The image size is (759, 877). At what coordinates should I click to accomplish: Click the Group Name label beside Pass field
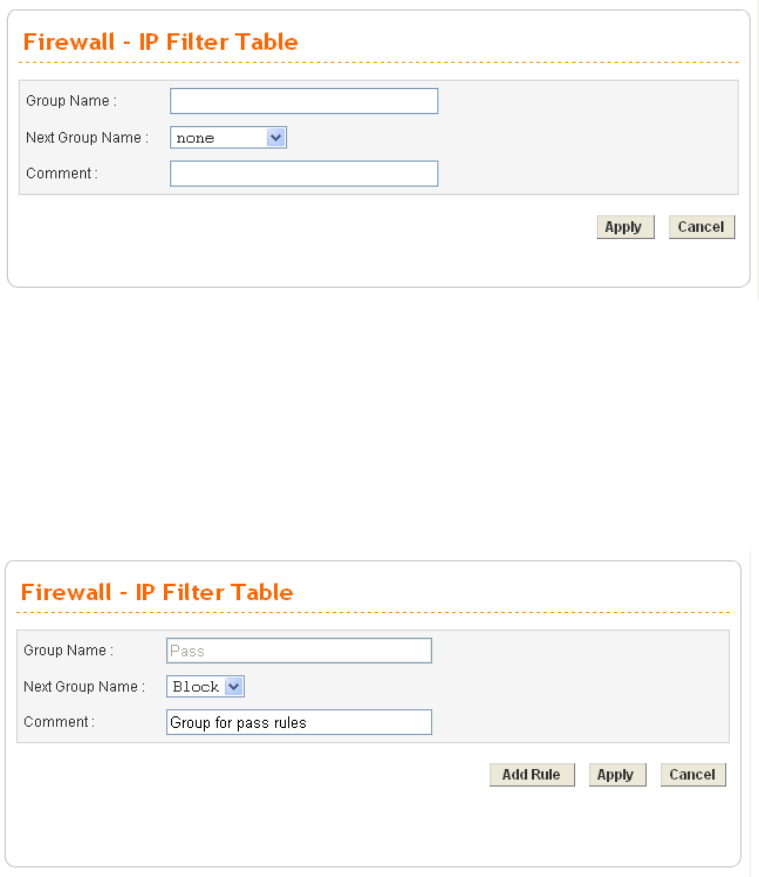point(68,651)
